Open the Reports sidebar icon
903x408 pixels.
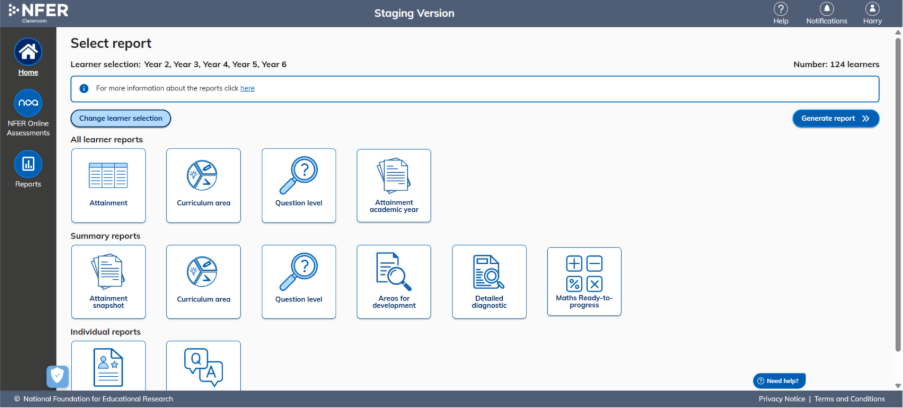click(28, 164)
